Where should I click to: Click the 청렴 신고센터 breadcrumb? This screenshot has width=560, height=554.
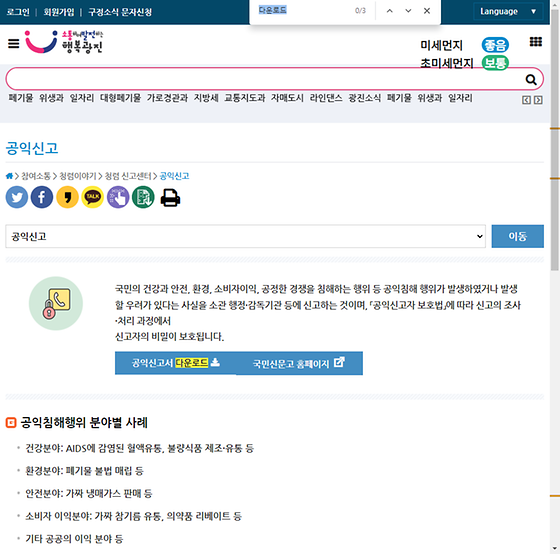coord(128,176)
